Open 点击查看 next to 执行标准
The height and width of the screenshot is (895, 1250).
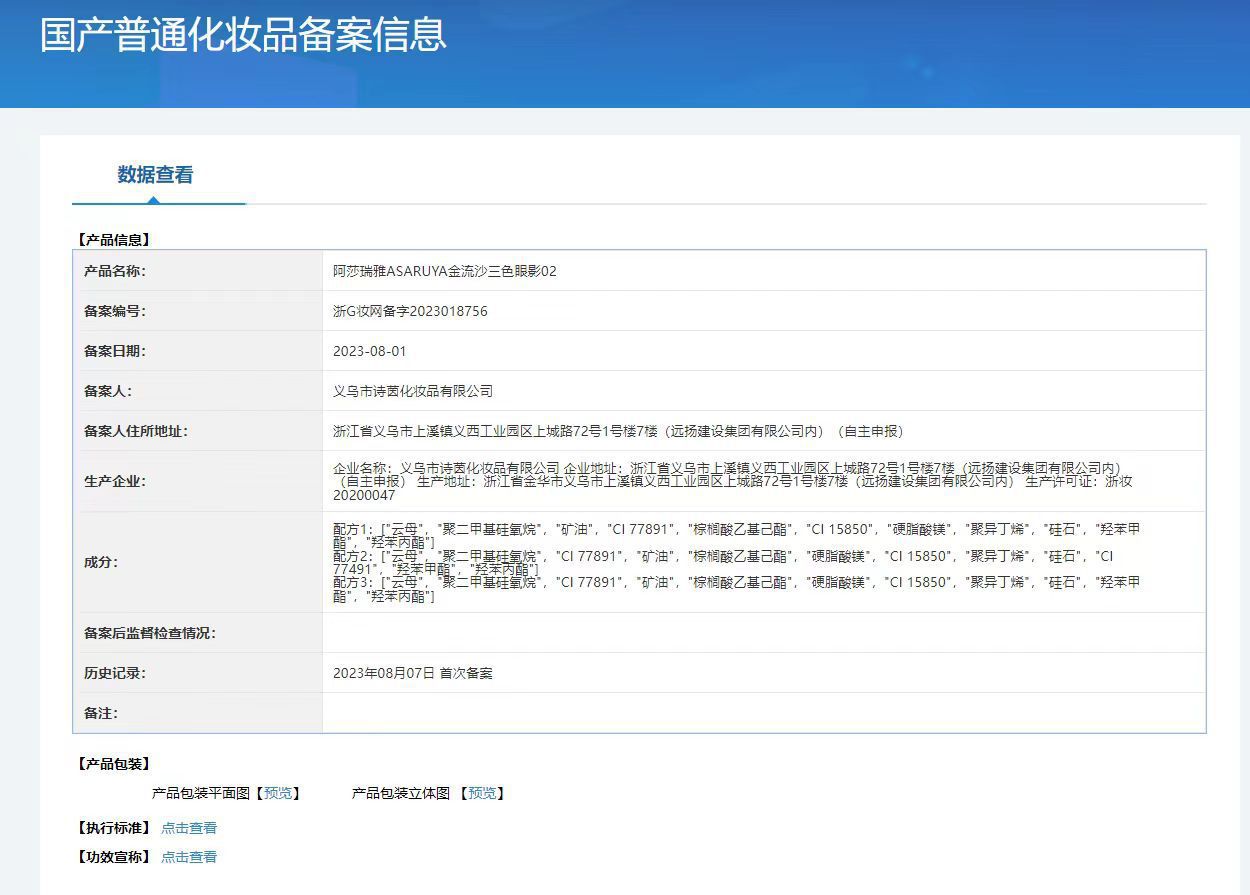point(189,828)
